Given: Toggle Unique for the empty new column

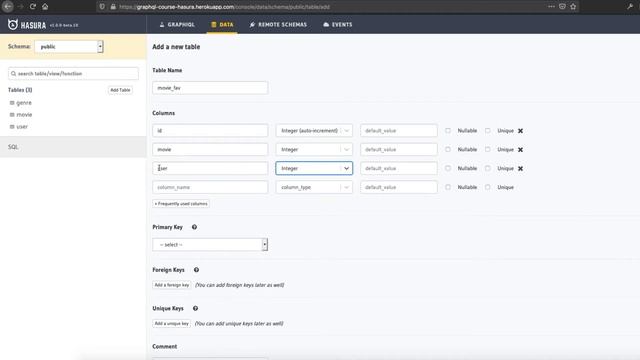Looking at the screenshot, I should [x=487, y=187].
